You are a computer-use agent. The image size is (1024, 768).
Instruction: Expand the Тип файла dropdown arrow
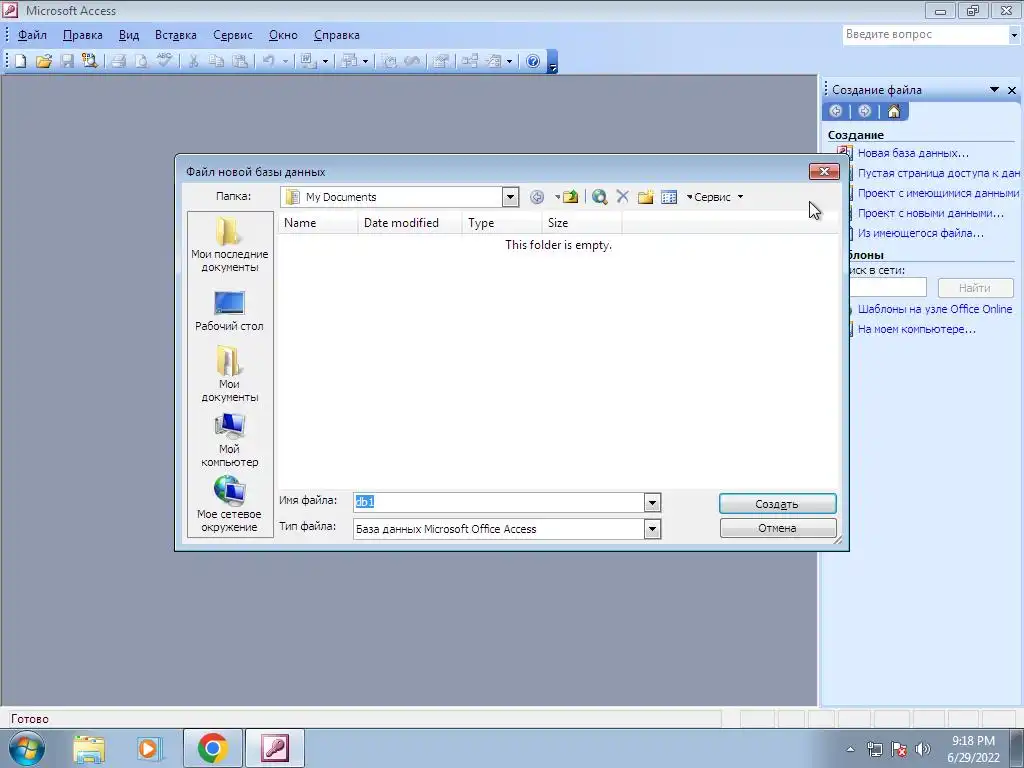point(652,529)
